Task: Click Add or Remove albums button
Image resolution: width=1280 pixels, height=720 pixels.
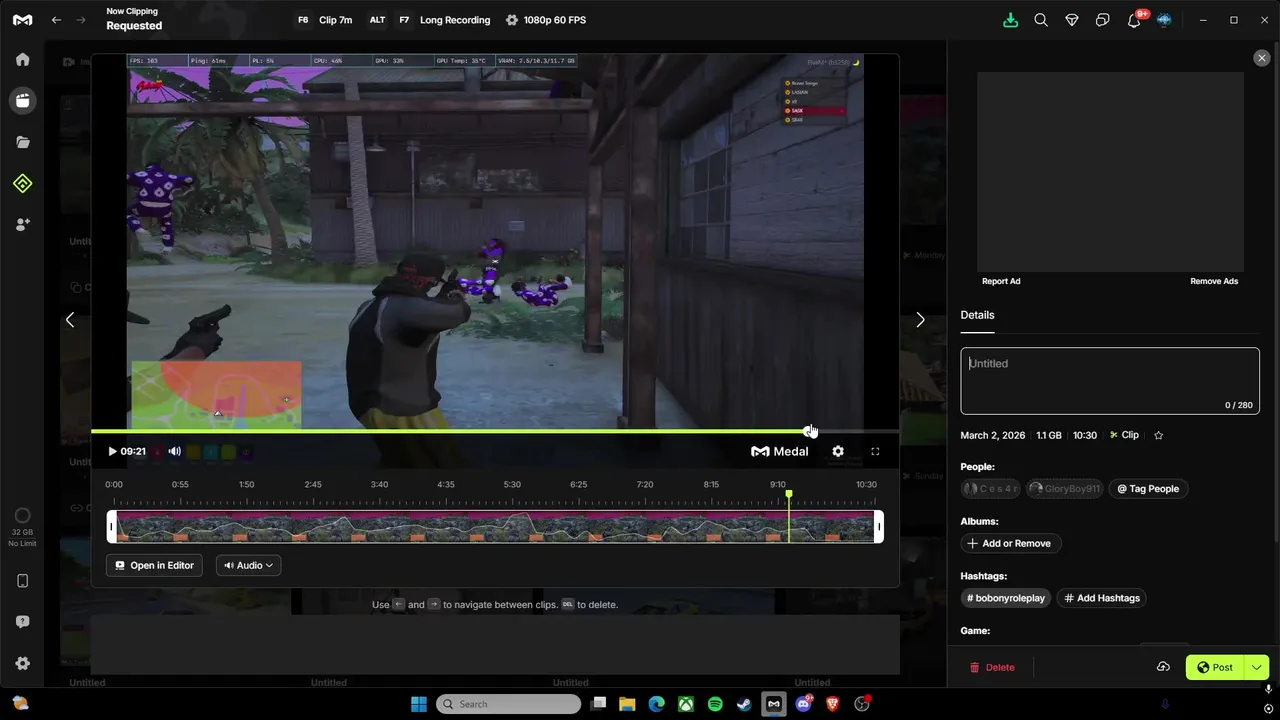Action: 1011,543
